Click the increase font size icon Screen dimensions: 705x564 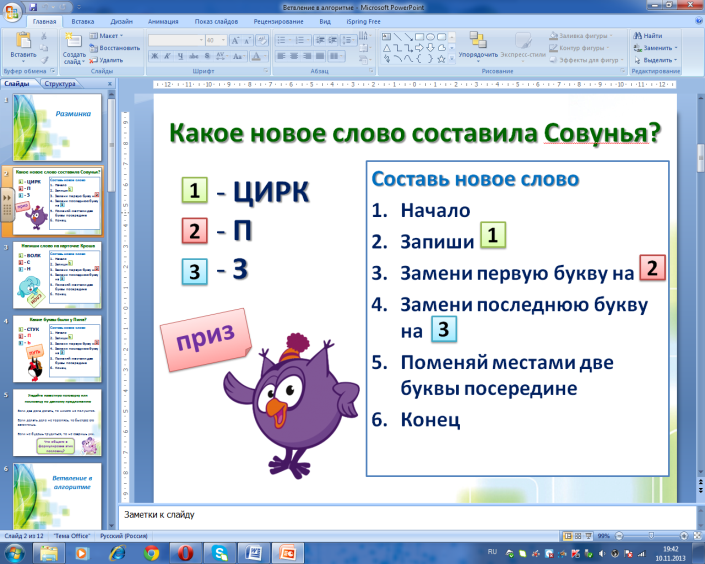[235, 40]
